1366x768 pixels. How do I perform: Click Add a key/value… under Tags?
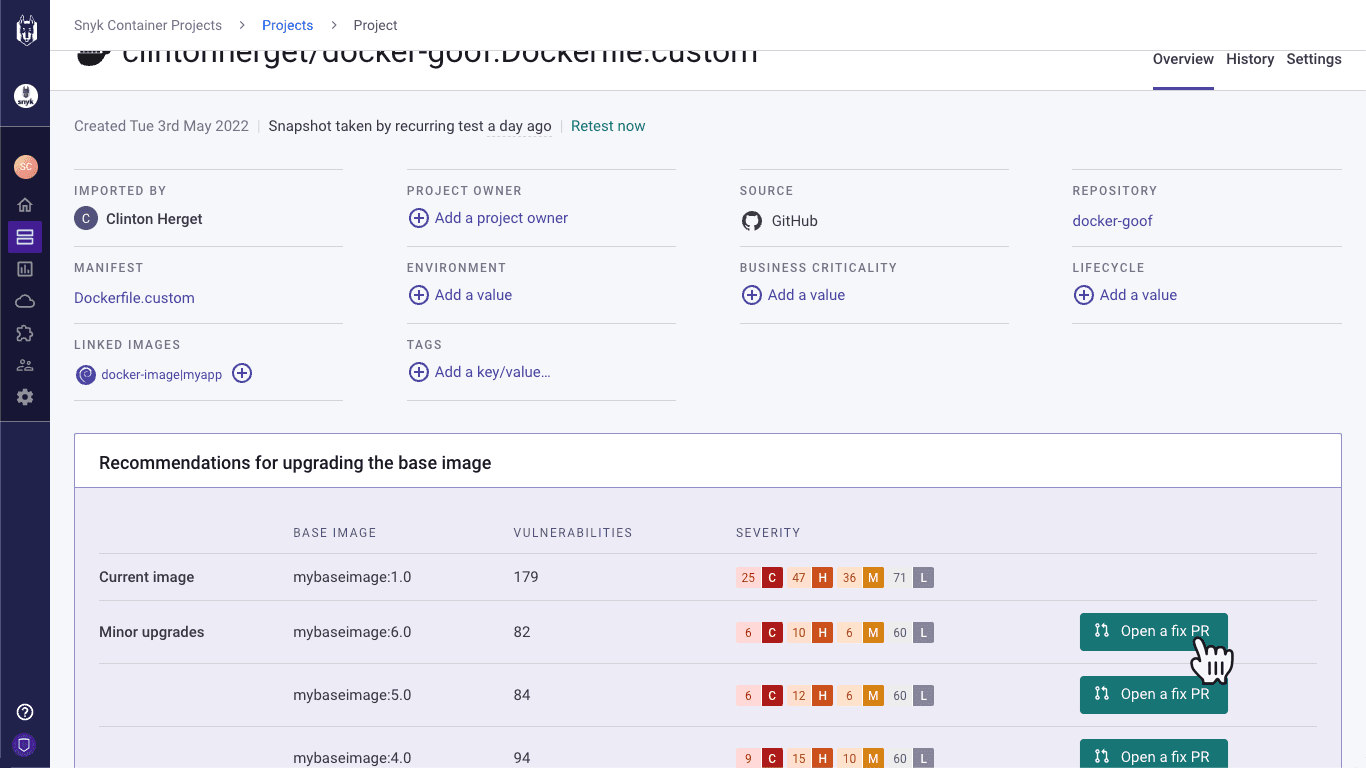point(492,372)
